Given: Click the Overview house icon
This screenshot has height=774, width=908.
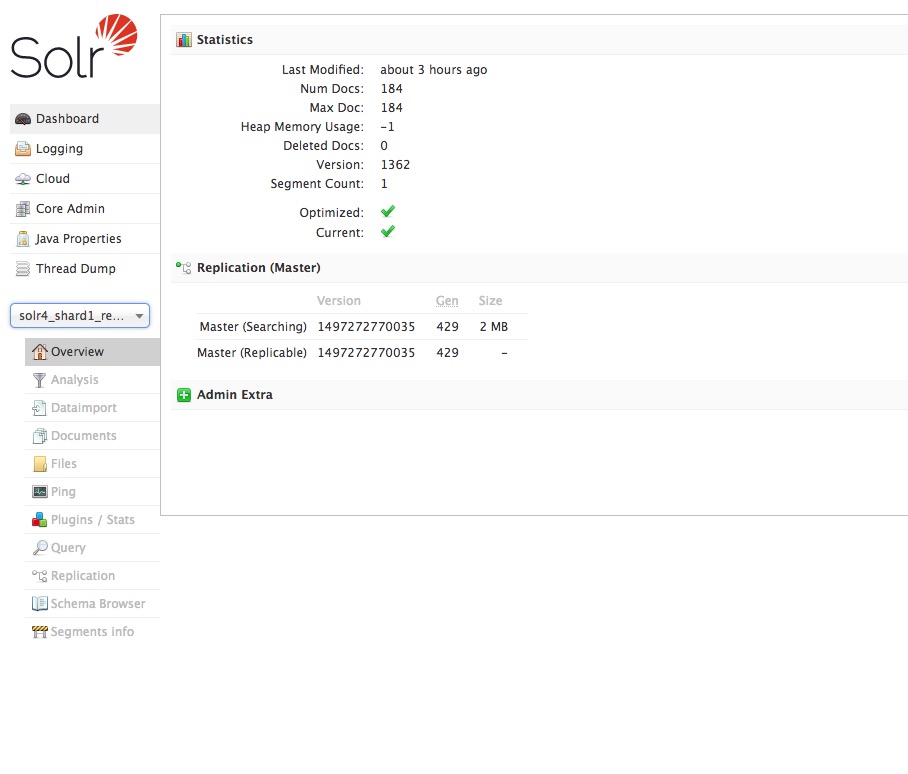Looking at the screenshot, I should (x=39, y=351).
